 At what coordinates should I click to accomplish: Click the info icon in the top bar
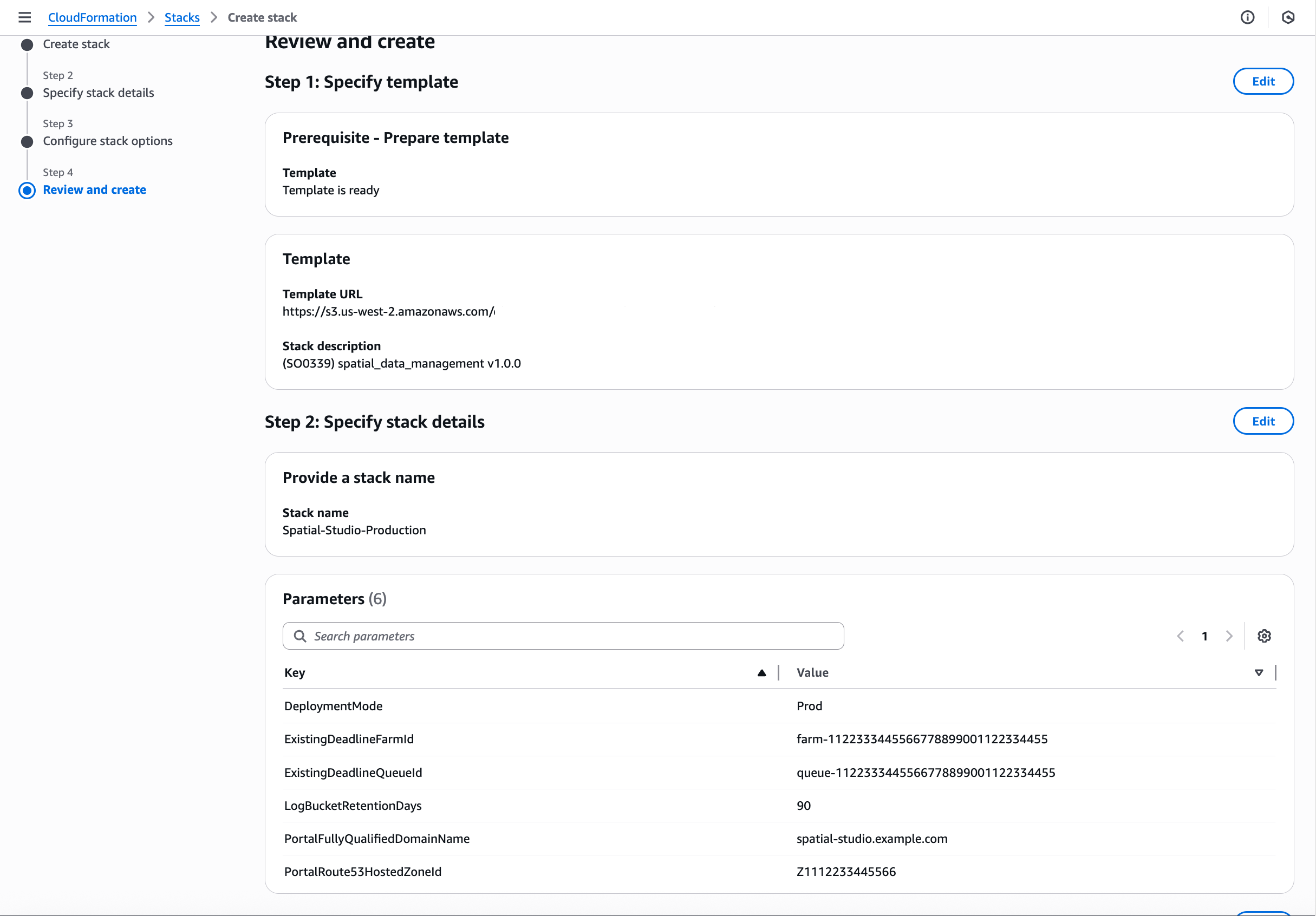click(x=1247, y=17)
